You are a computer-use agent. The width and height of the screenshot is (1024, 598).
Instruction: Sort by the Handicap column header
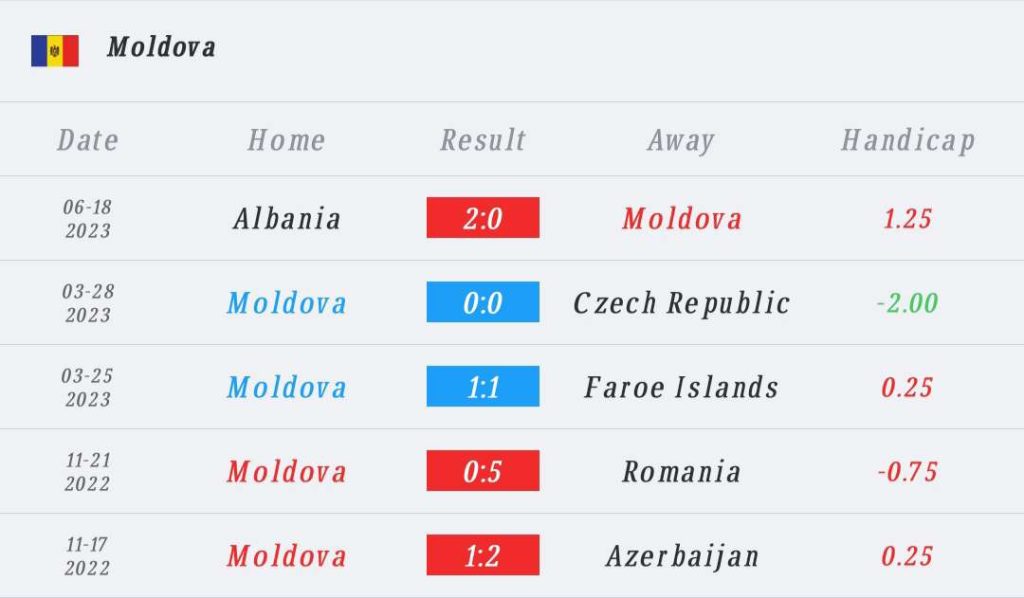[x=908, y=140]
